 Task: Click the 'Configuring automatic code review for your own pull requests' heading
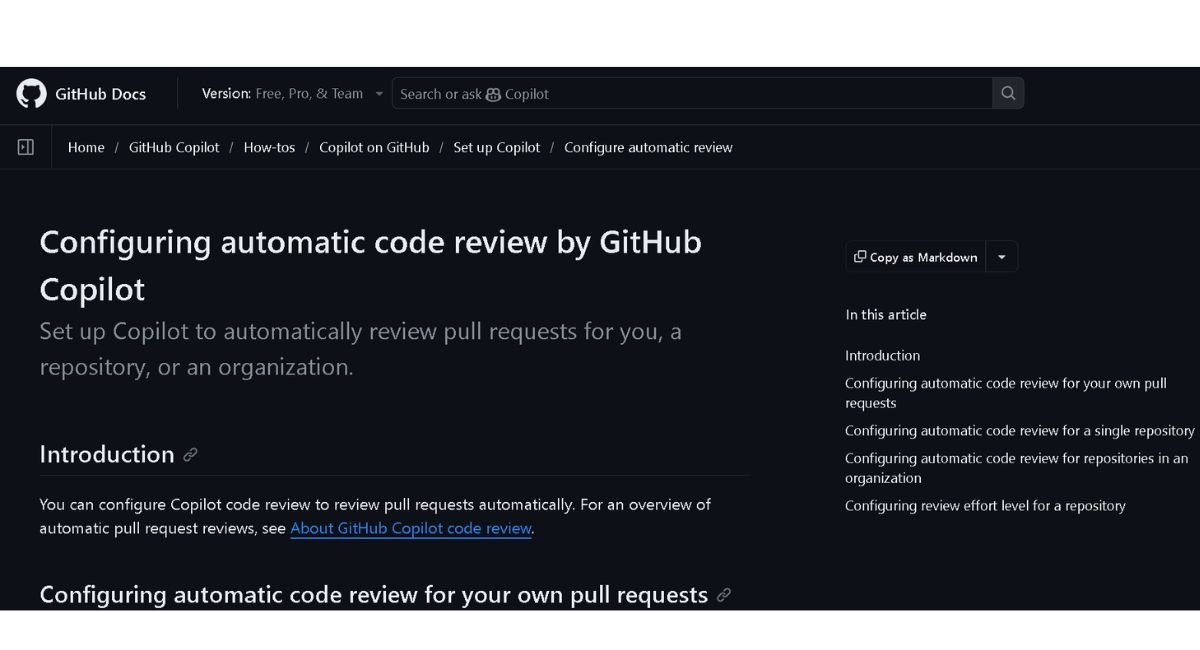(374, 594)
